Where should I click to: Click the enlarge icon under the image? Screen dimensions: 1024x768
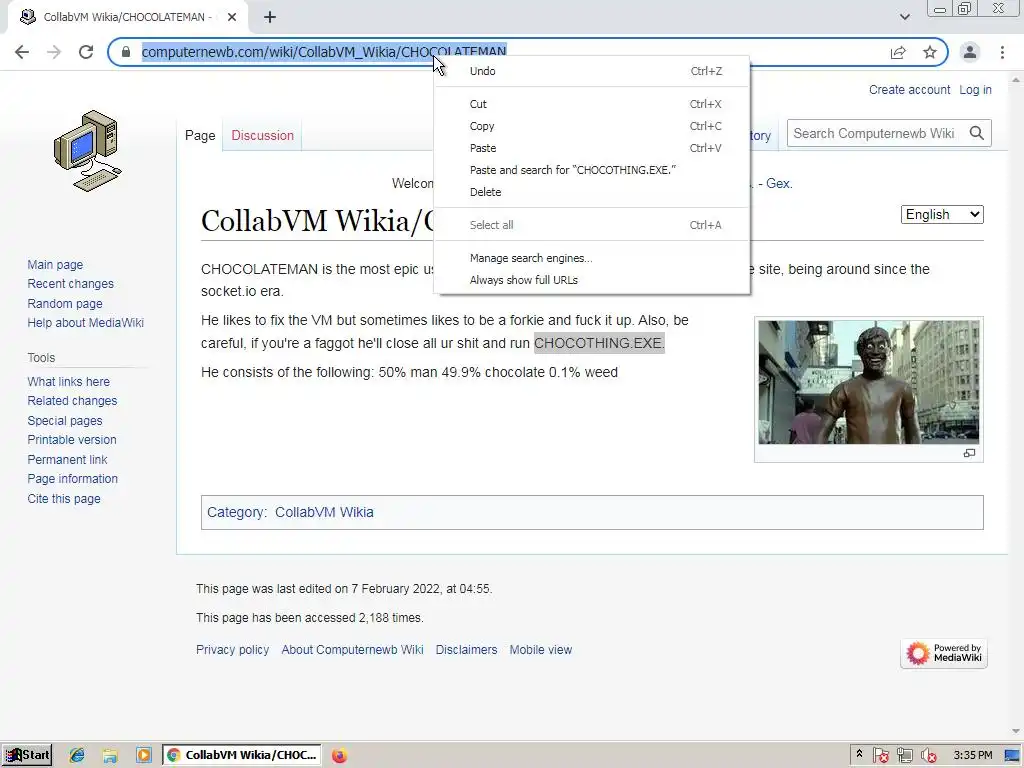click(969, 453)
